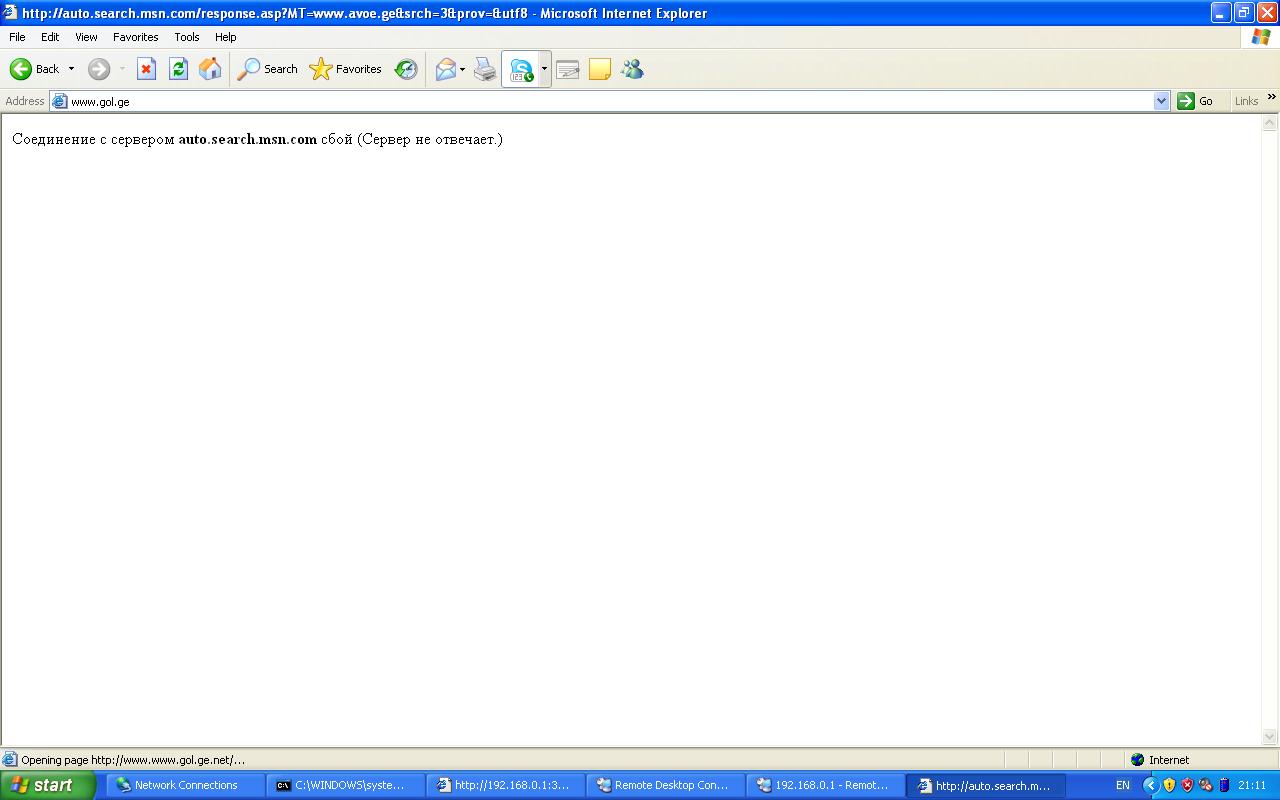Click the Go button
Screen dimensions: 1280x800
coord(1196,101)
